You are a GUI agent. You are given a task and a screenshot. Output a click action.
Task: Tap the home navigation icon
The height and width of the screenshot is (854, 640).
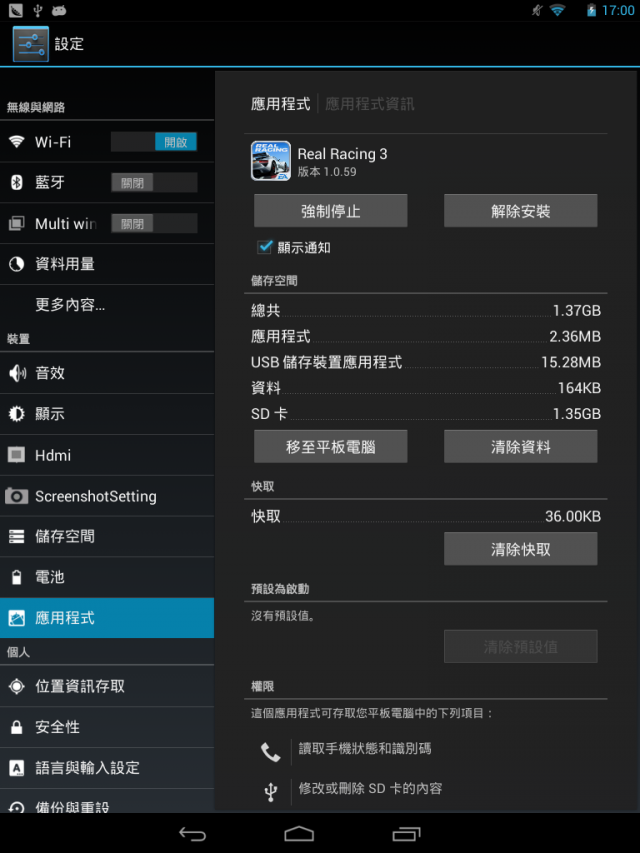coord(299,834)
